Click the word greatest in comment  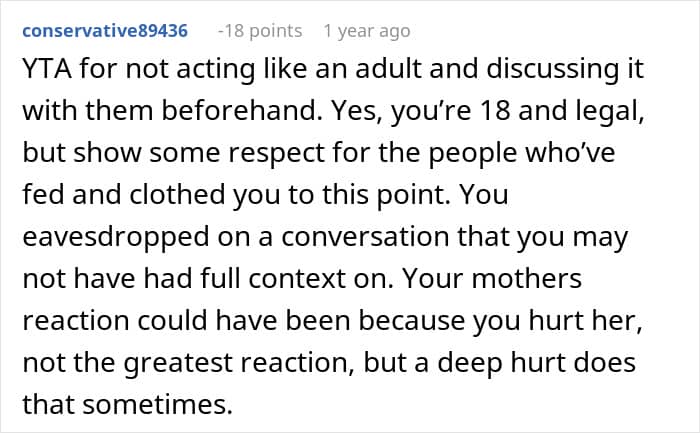coord(178,363)
